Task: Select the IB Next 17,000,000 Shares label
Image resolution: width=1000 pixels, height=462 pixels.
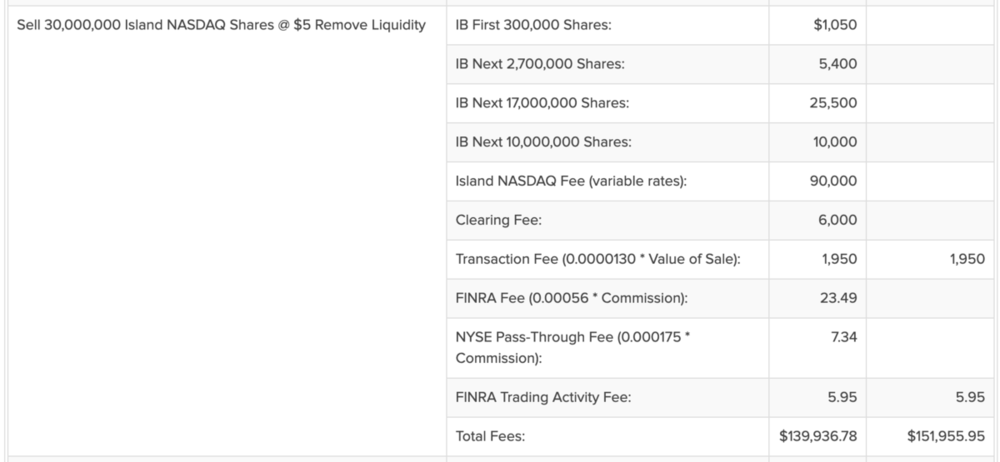Action: click(x=542, y=102)
